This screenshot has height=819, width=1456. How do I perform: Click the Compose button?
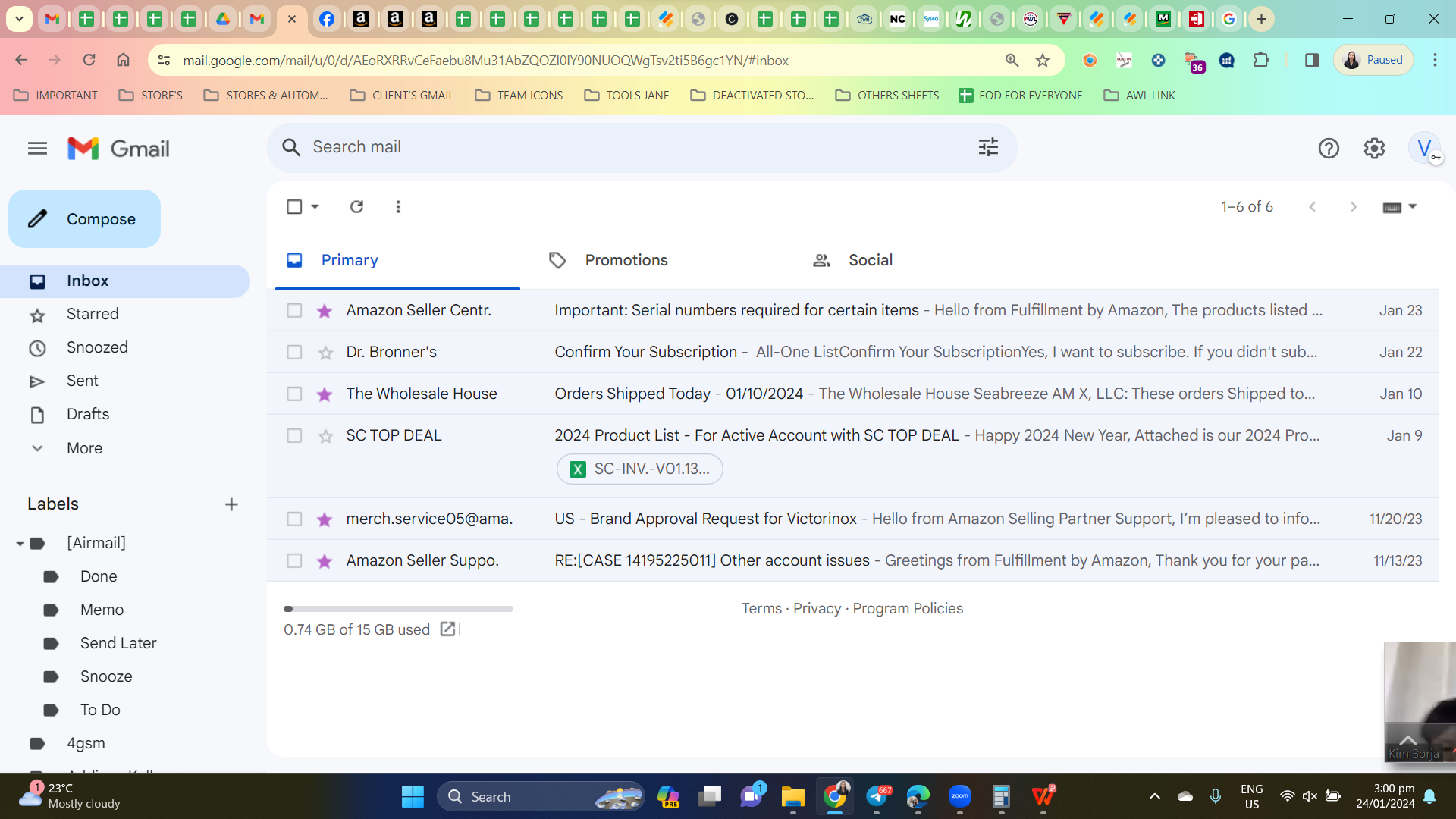(x=84, y=219)
